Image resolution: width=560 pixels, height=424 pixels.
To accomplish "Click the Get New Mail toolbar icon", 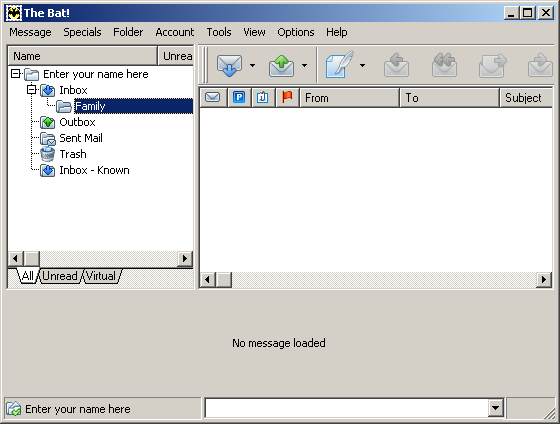I will [229, 66].
